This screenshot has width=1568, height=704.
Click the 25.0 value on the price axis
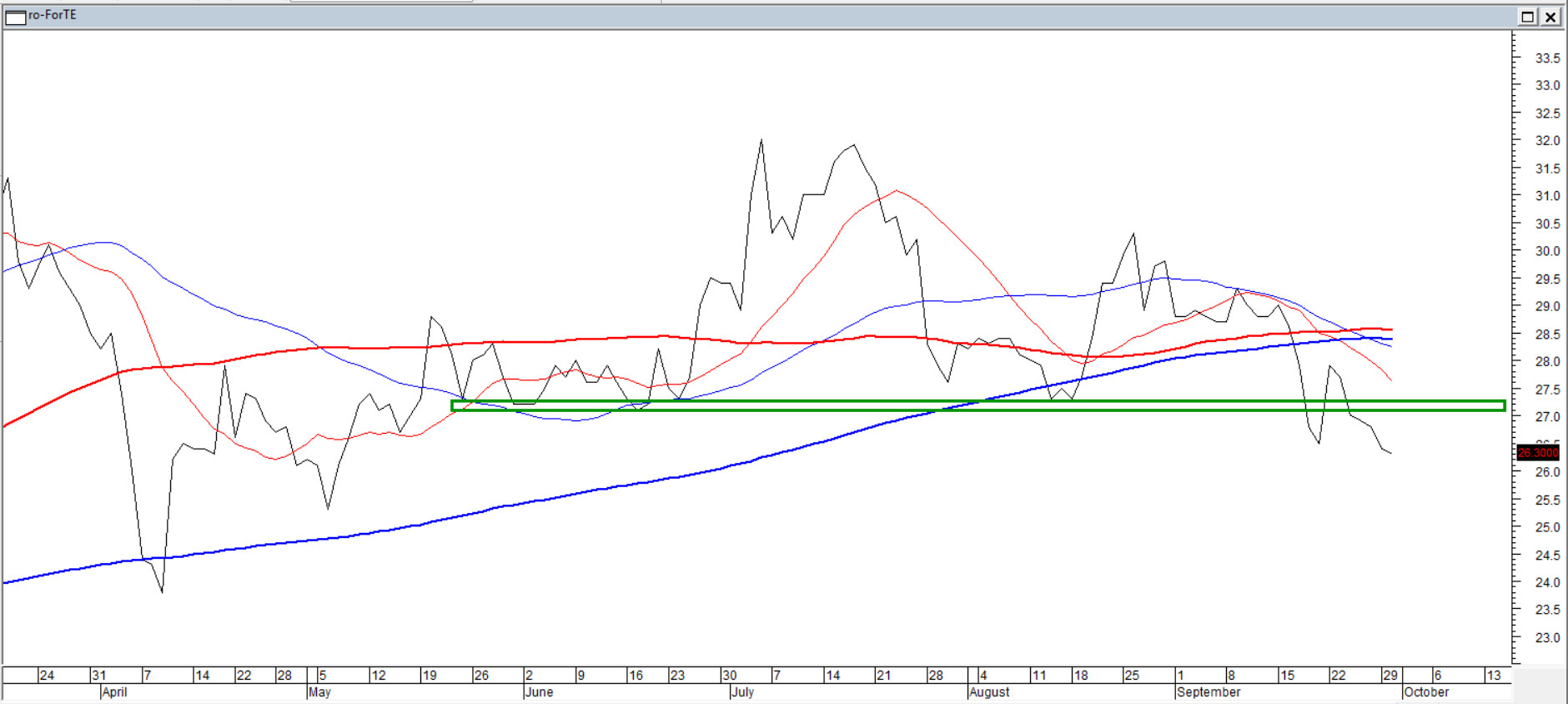1547,528
